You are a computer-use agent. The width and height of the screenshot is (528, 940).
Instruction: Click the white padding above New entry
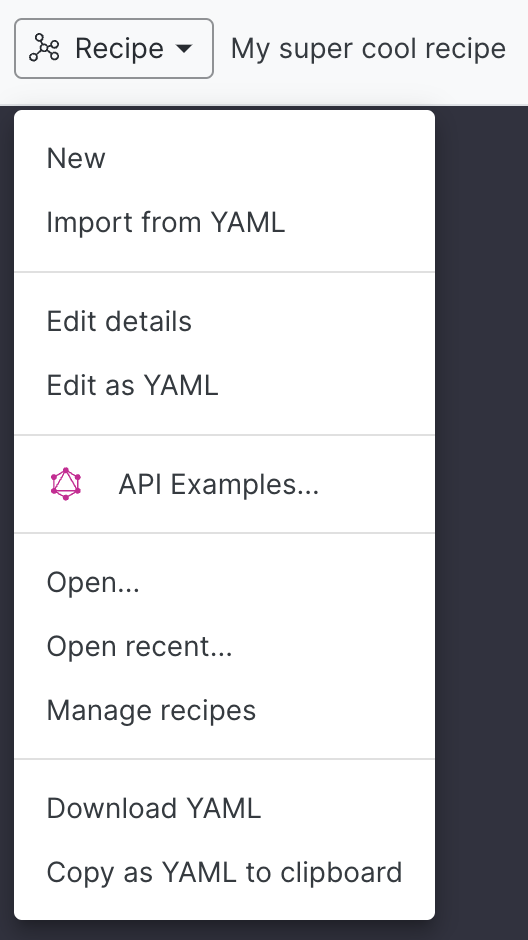pos(224,118)
